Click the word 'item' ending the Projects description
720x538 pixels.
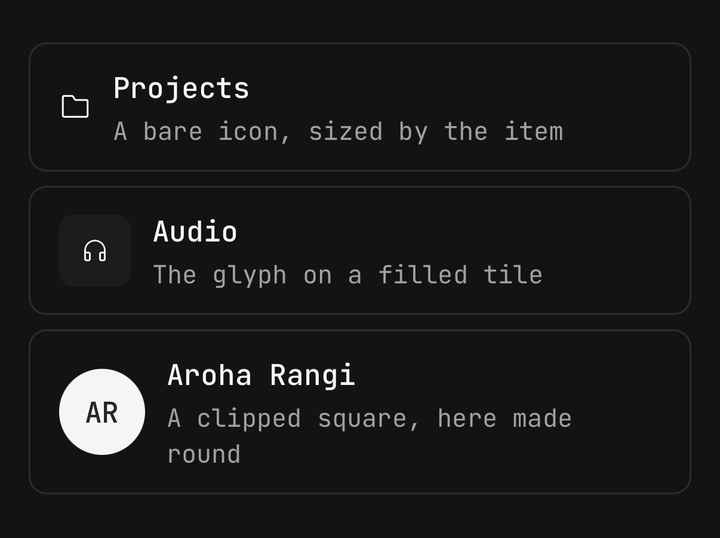[534, 132]
